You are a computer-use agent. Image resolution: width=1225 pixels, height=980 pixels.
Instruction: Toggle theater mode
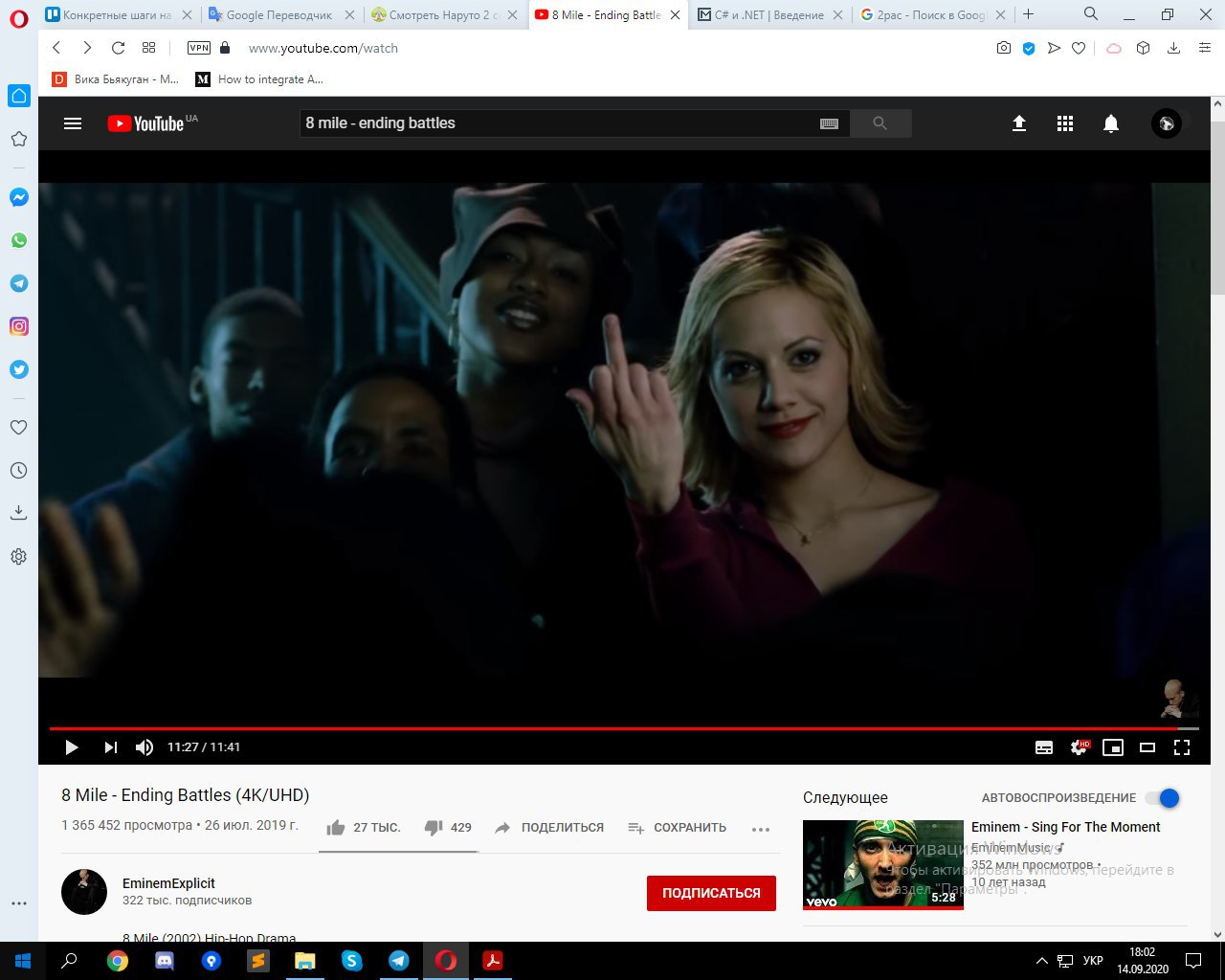pos(1147,747)
